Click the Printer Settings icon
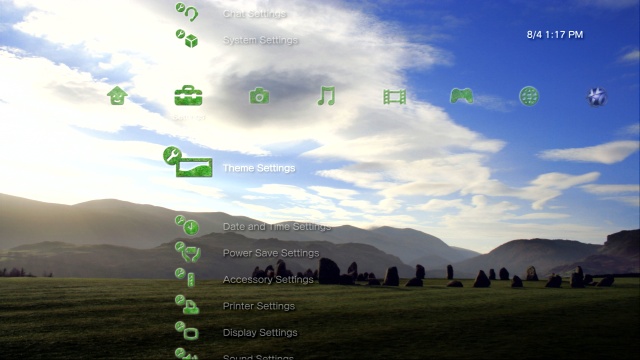Image resolution: width=640 pixels, height=360 pixels. point(187,305)
